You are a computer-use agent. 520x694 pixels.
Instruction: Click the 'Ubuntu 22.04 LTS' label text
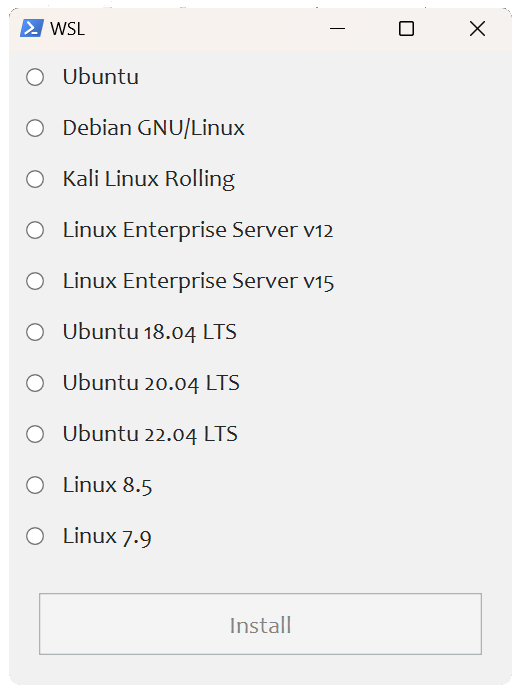point(150,434)
